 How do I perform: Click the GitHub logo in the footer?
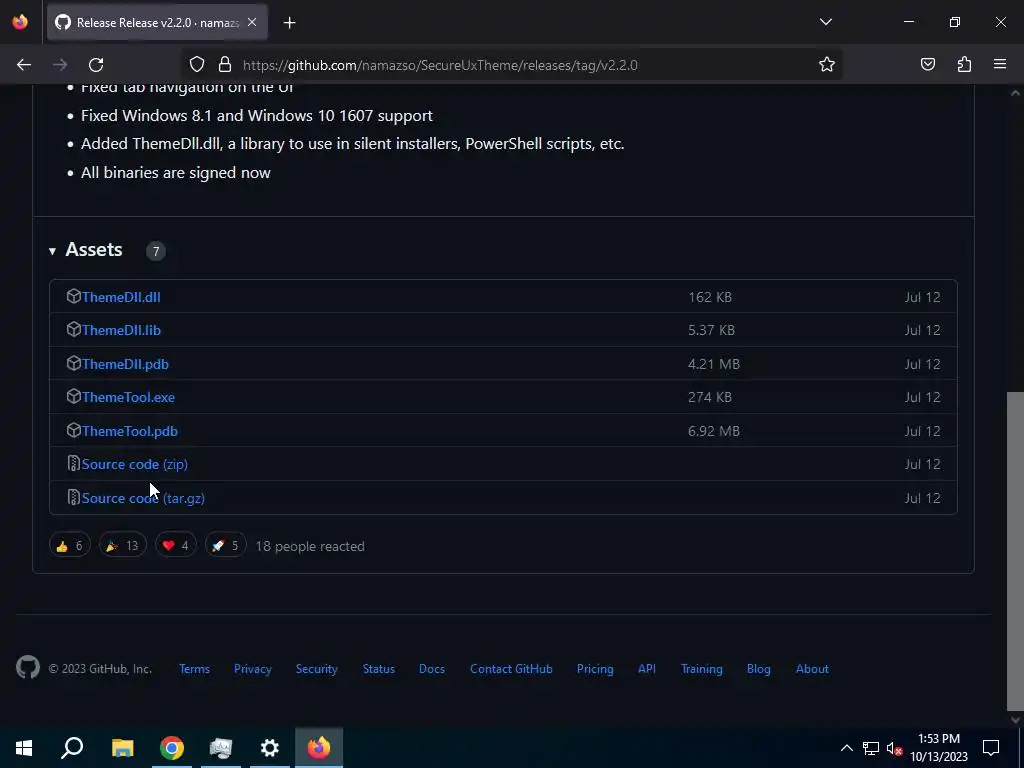tap(27, 668)
